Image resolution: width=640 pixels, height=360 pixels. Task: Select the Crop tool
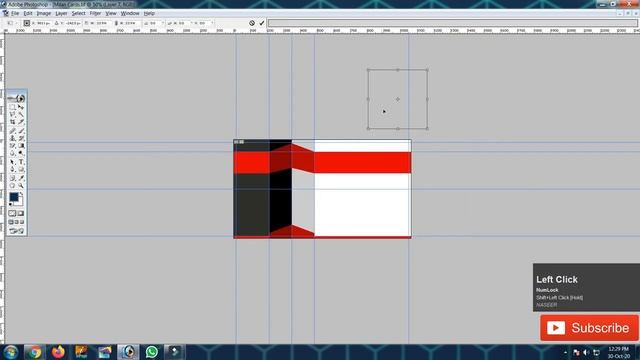click(12, 122)
